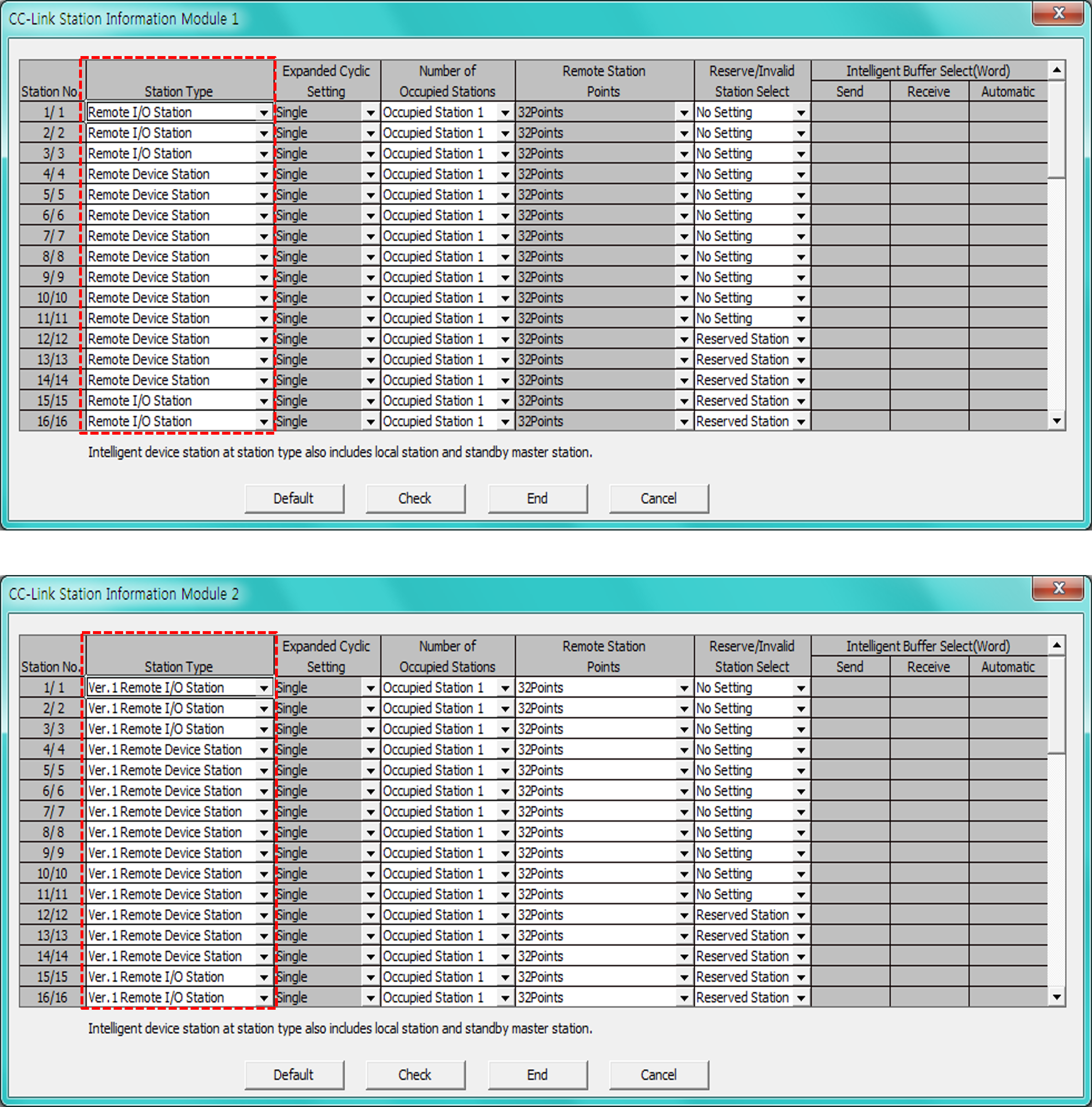Click scroll down arrow in Module 2 table
The image size is (1092, 1107).
click(1057, 997)
